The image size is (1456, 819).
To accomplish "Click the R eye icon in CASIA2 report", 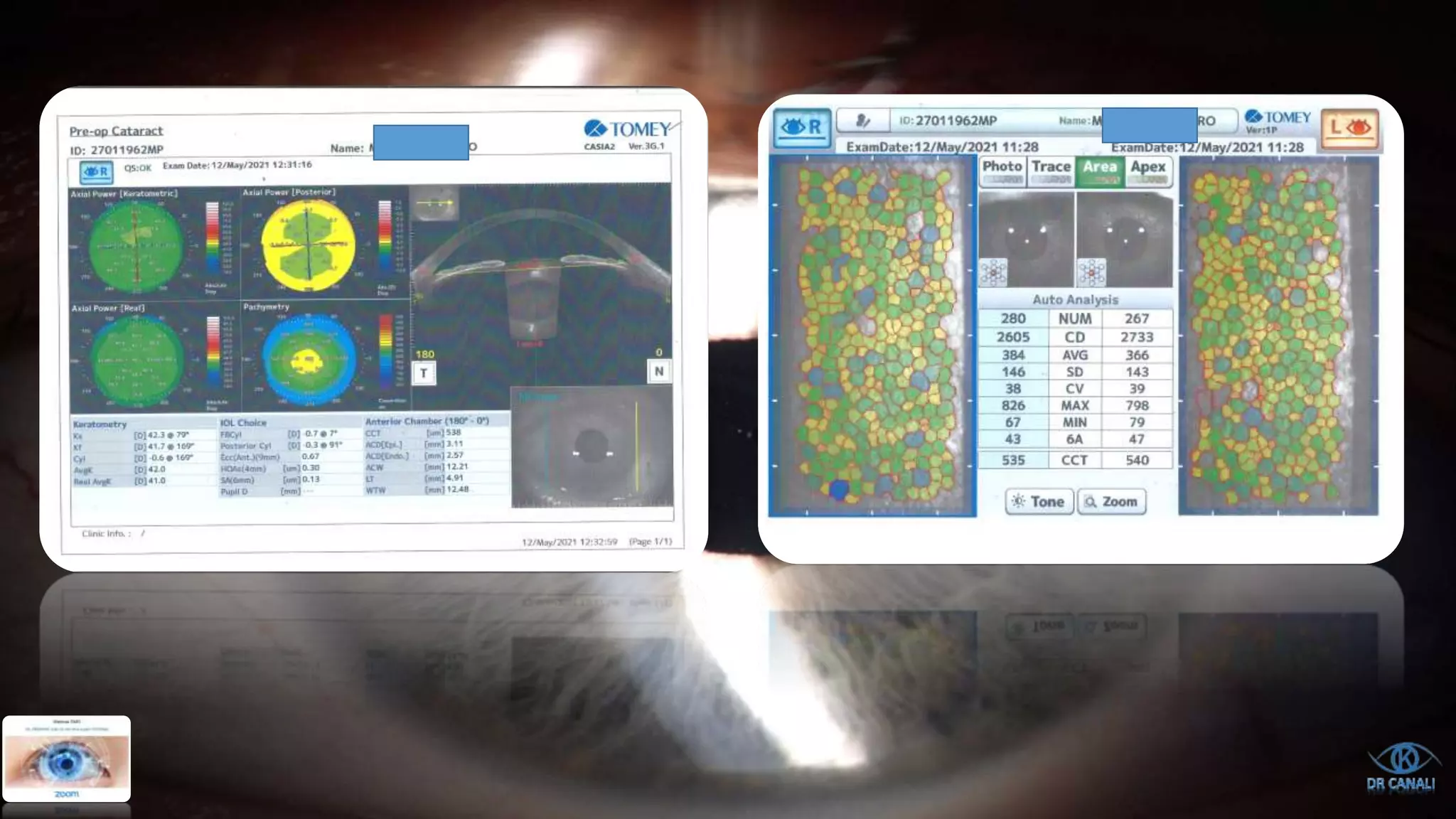I will pos(95,172).
